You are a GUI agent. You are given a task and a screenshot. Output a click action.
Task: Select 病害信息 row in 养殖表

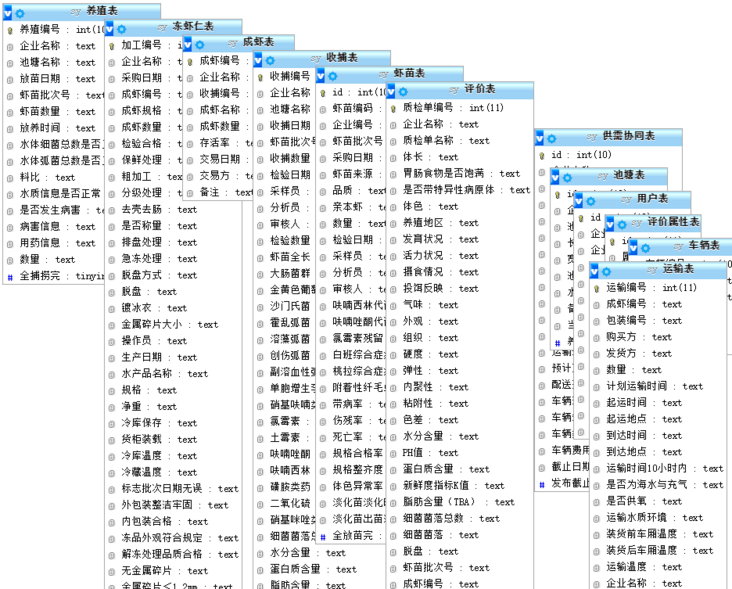coord(53,226)
